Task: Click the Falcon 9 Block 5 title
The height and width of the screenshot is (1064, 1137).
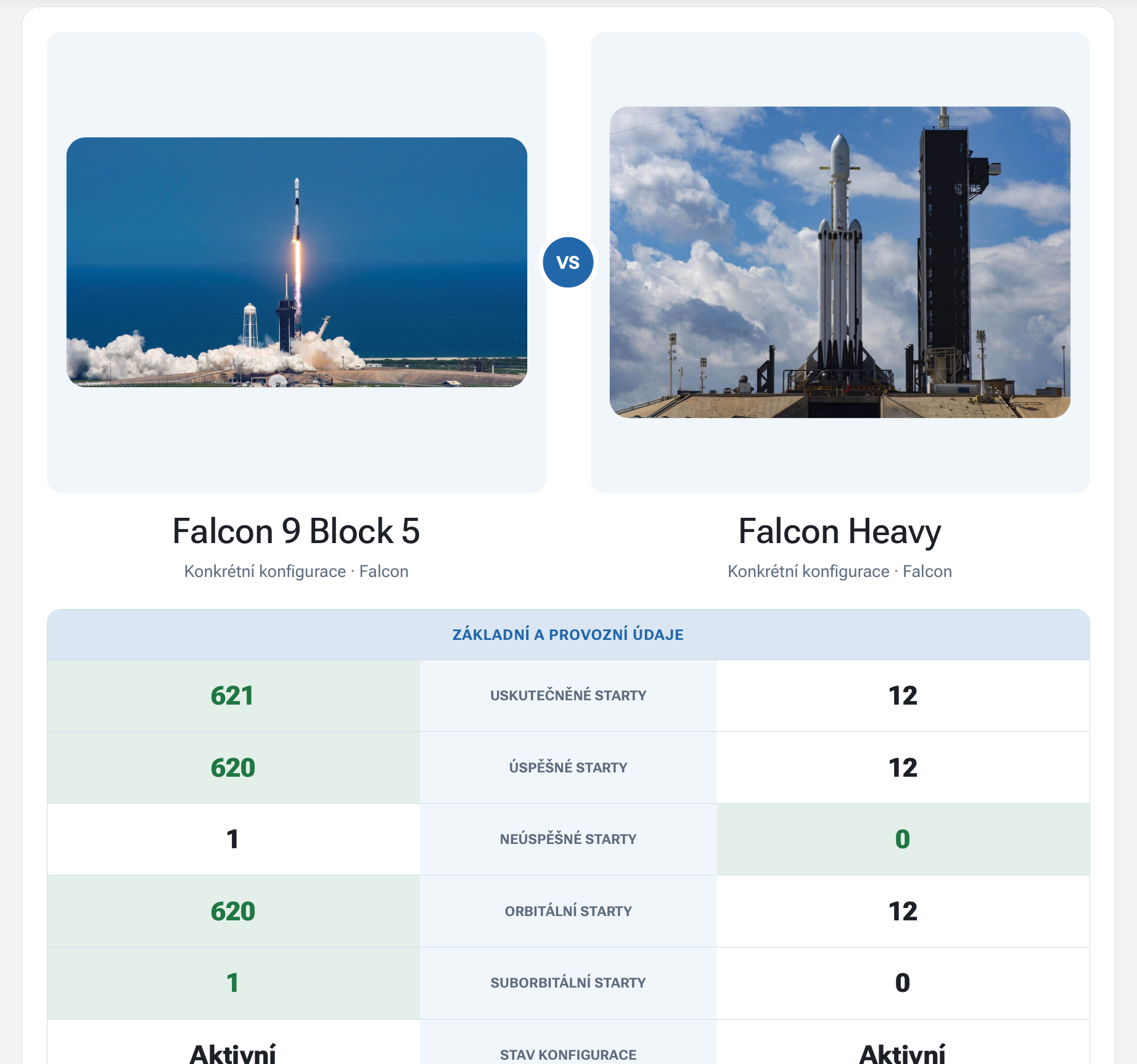Action: click(296, 531)
